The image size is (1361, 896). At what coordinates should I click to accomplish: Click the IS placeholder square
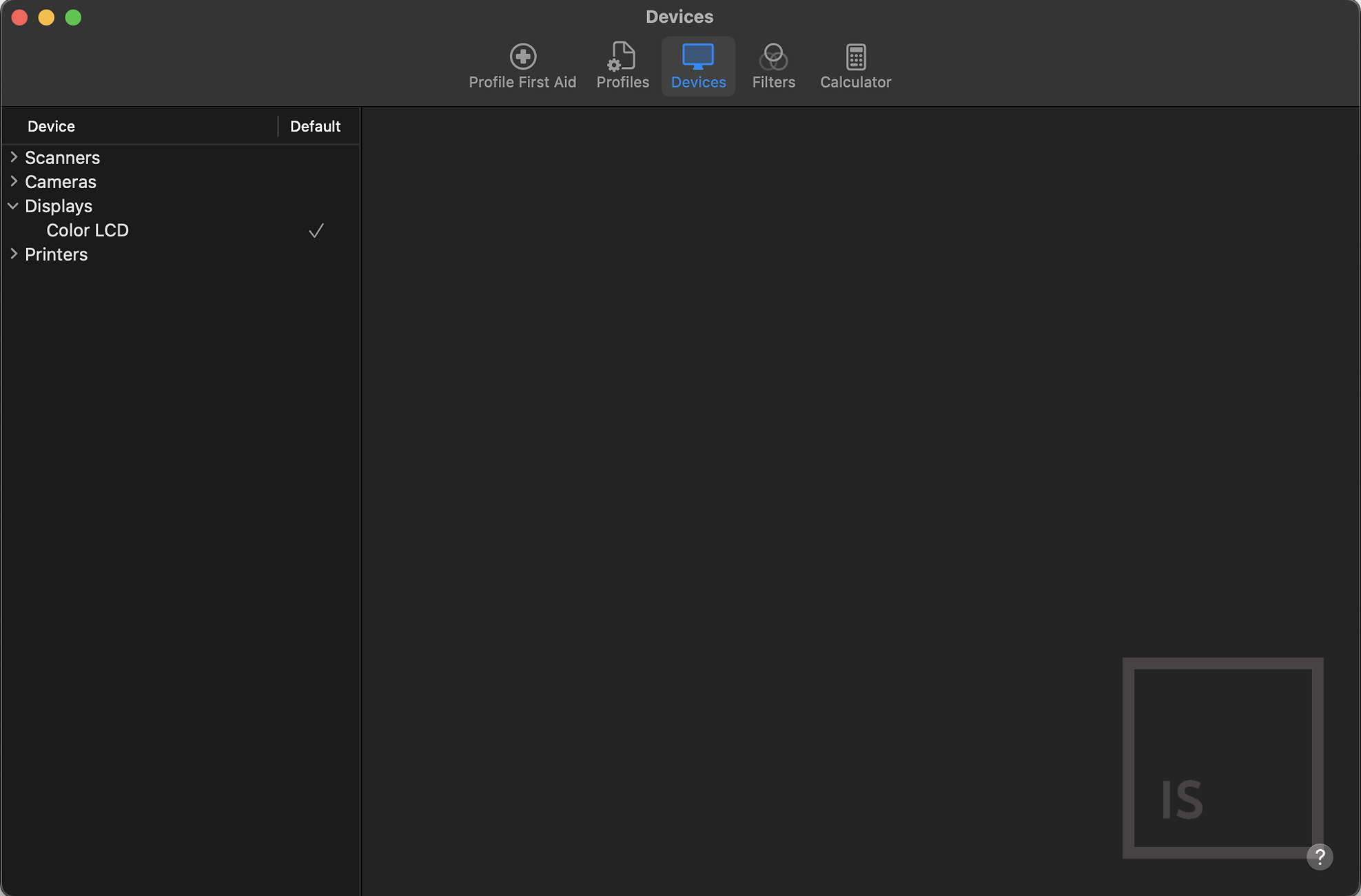1224,758
